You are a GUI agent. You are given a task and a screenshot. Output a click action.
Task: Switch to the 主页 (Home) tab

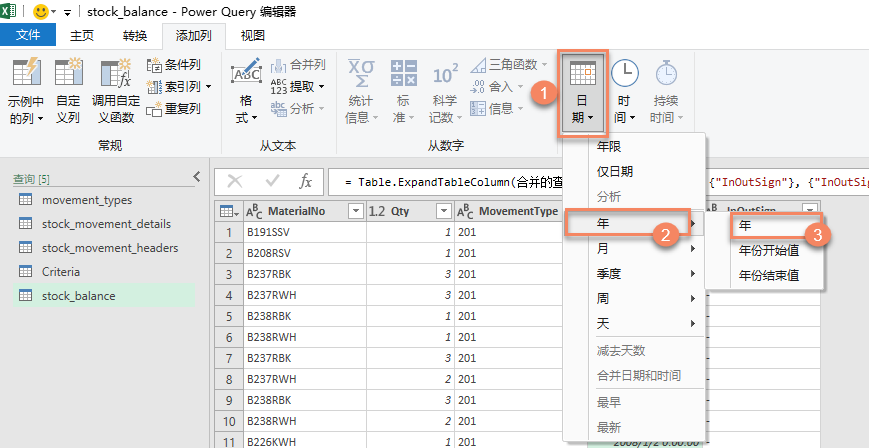tap(82, 36)
